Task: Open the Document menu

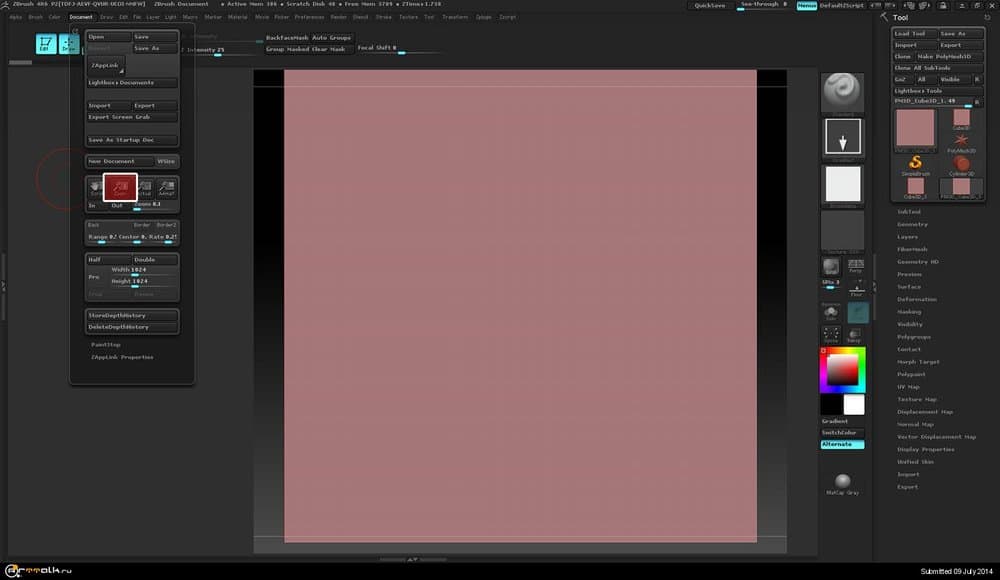Action: click(x=81, y=17)
